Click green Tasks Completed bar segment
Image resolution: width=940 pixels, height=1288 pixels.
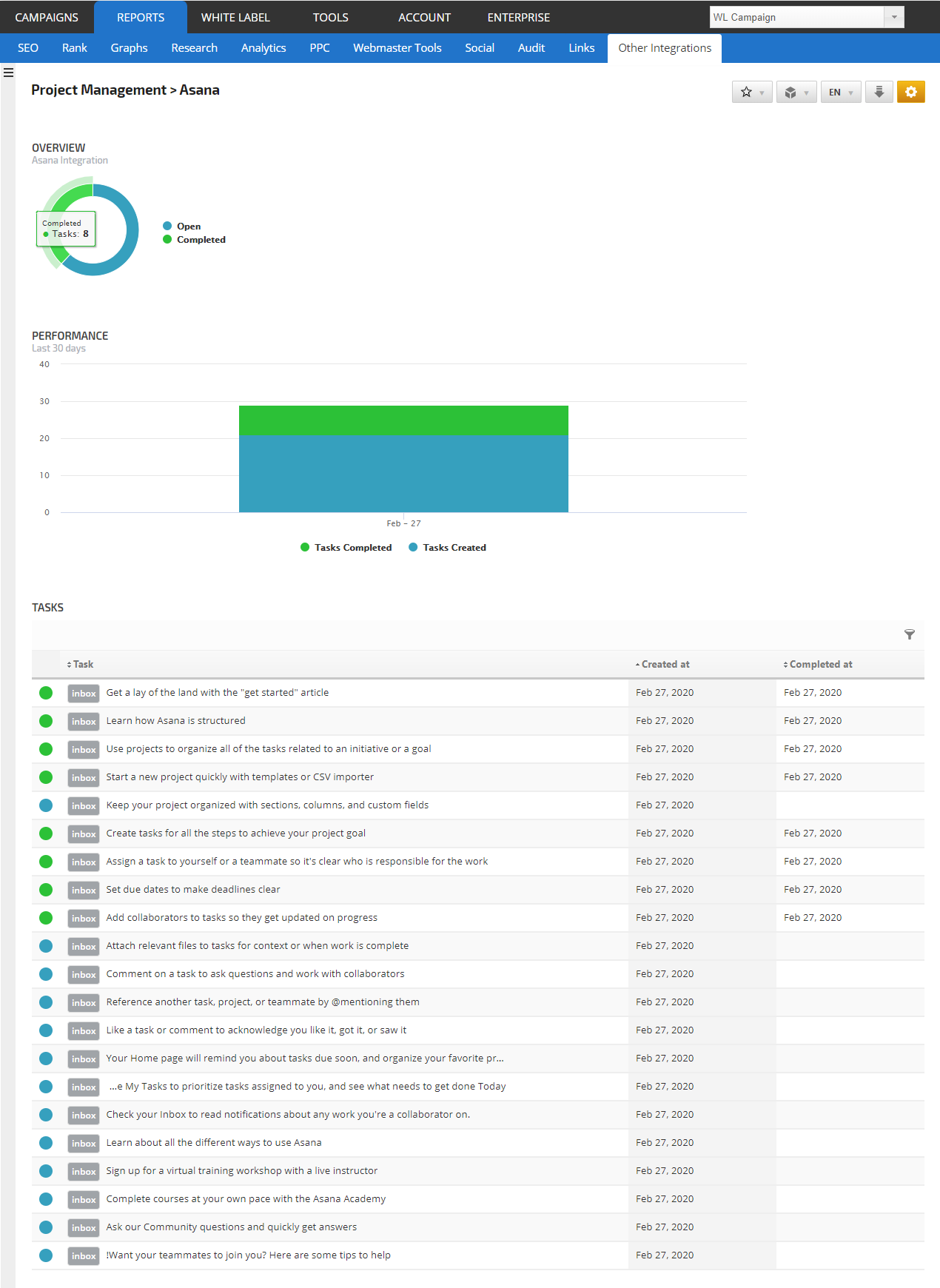(x=403, y=420)
